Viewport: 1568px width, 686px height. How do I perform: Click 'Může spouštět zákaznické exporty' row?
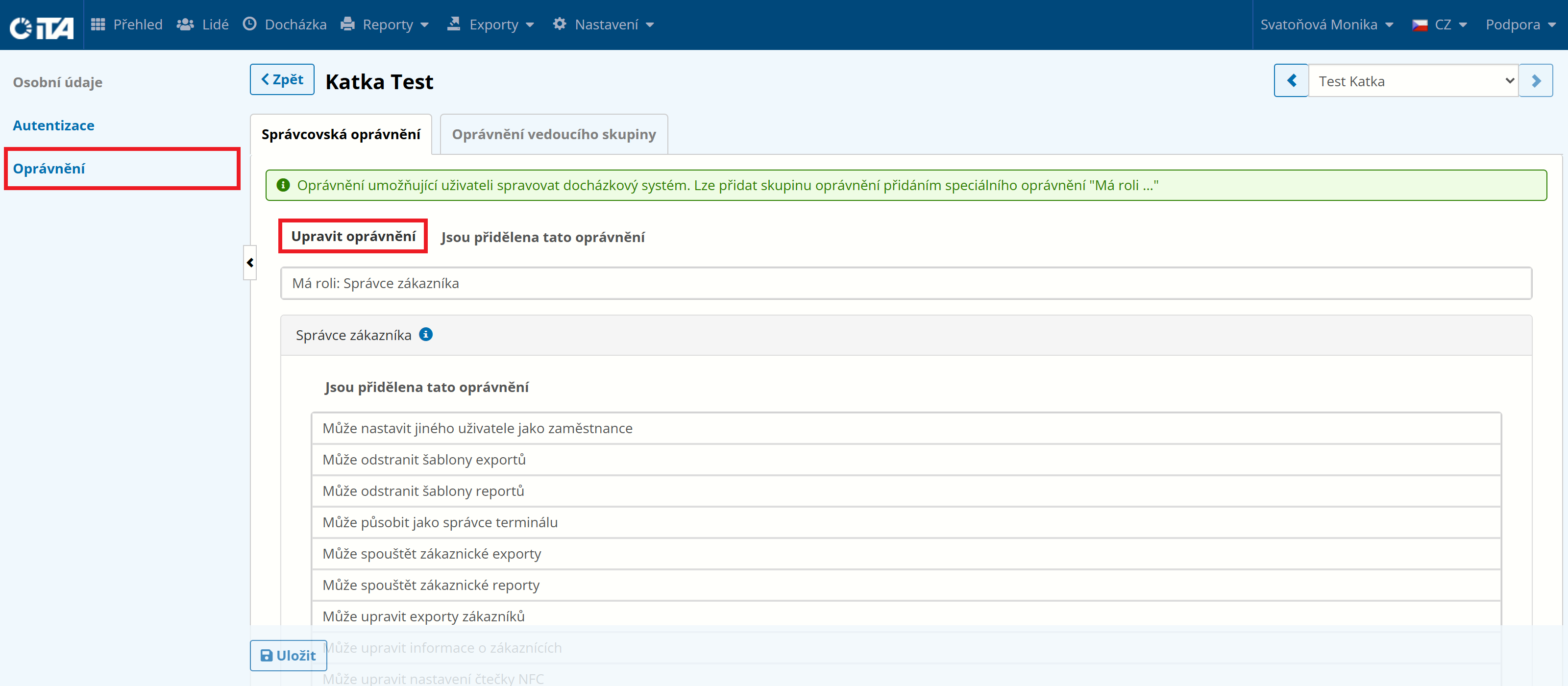click(x=906, y=554)
